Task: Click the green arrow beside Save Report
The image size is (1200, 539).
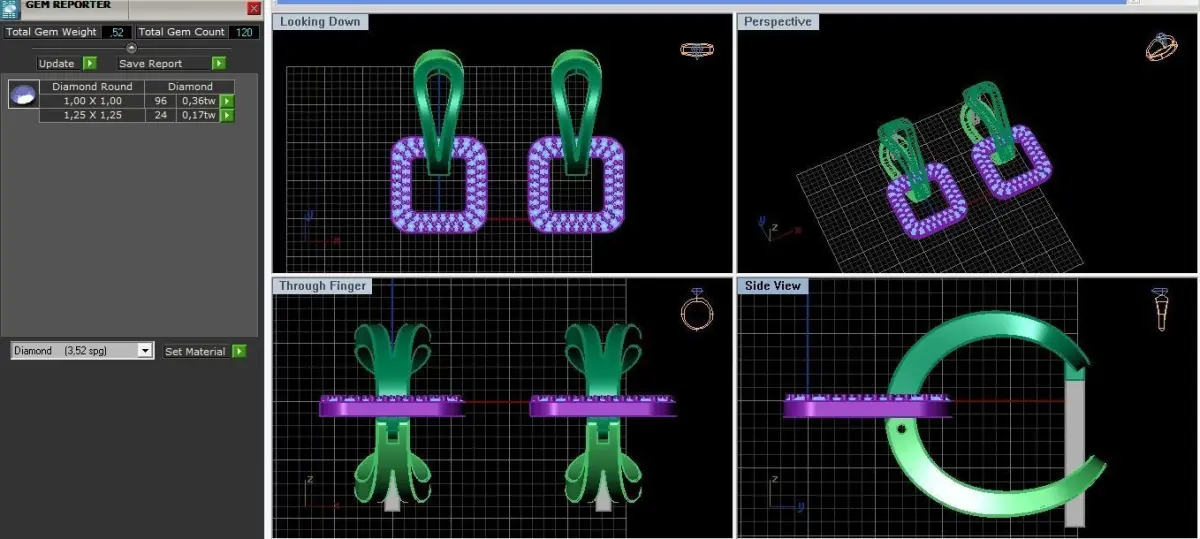Action: [x=218, y=64]
